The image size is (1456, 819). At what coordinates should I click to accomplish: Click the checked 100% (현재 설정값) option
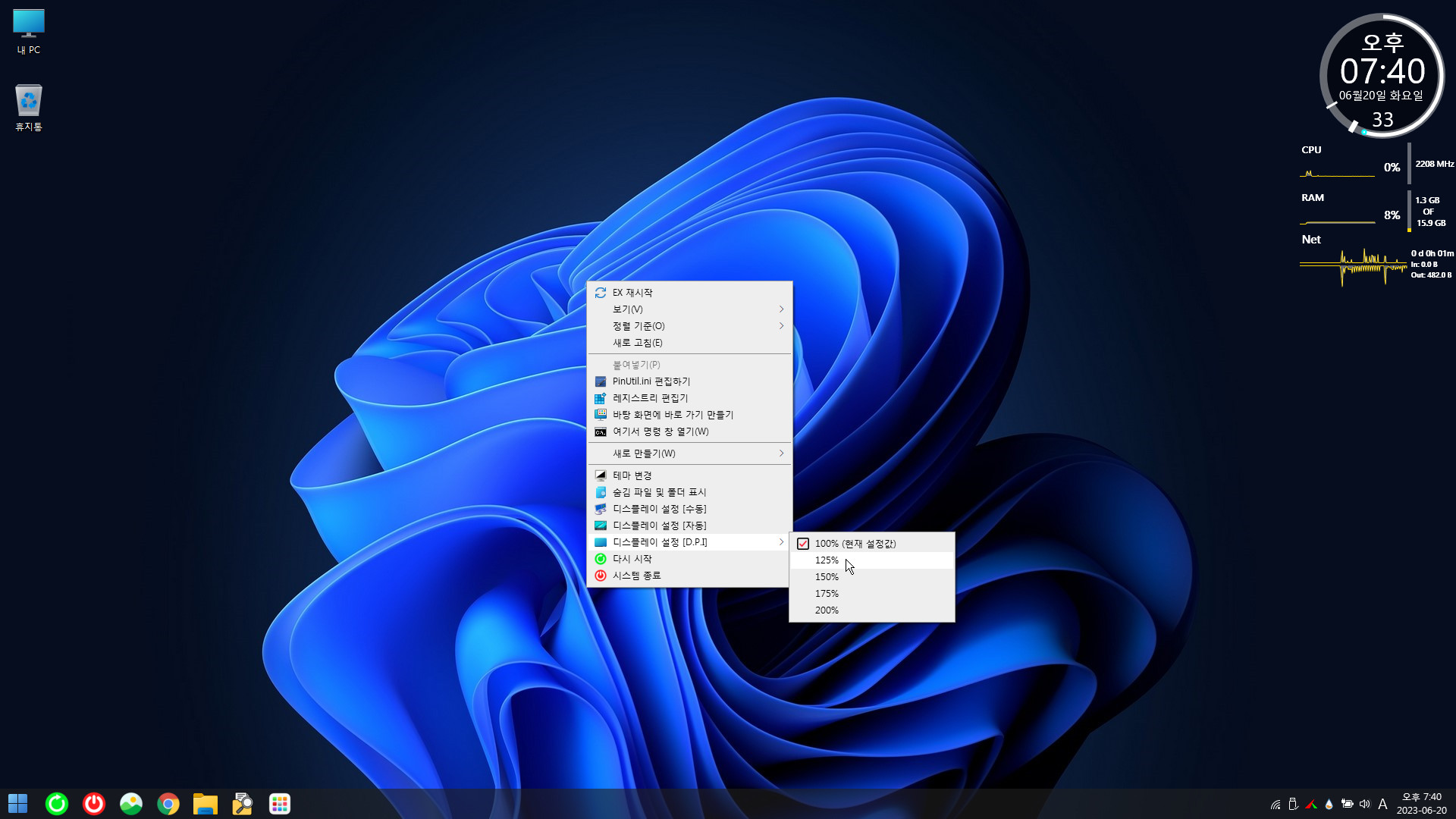point(872,544)
